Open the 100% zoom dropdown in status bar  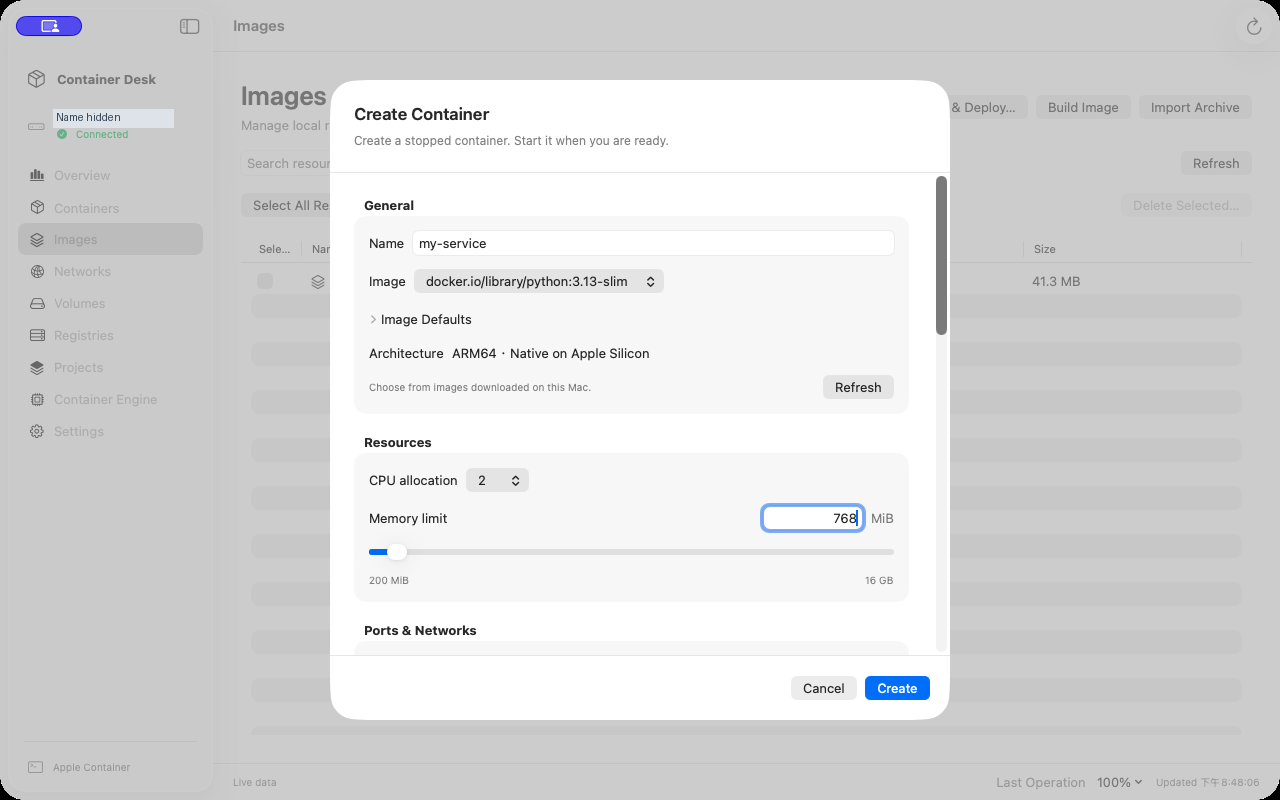coord(1120,783)
